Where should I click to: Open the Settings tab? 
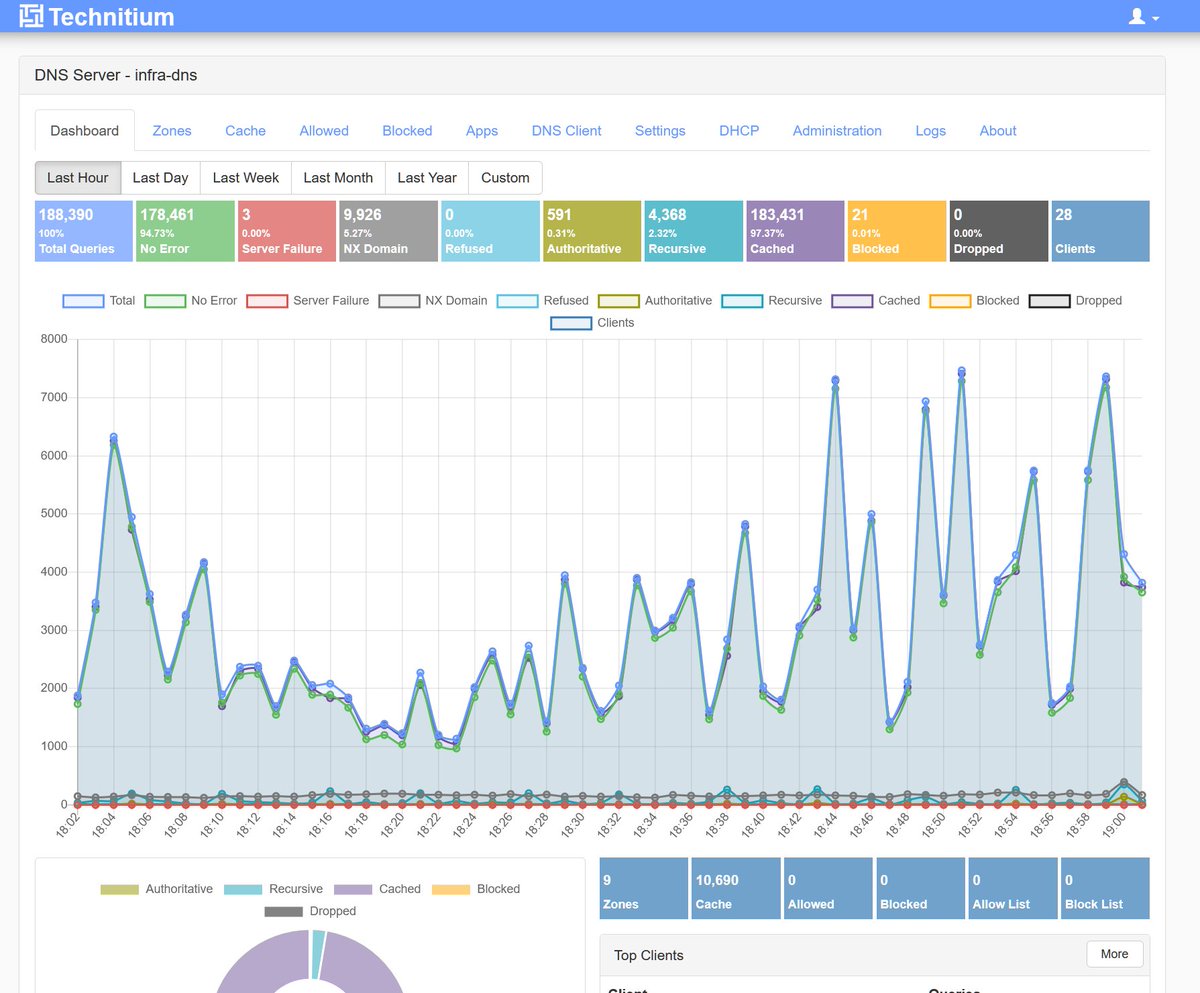pos(660,131)
